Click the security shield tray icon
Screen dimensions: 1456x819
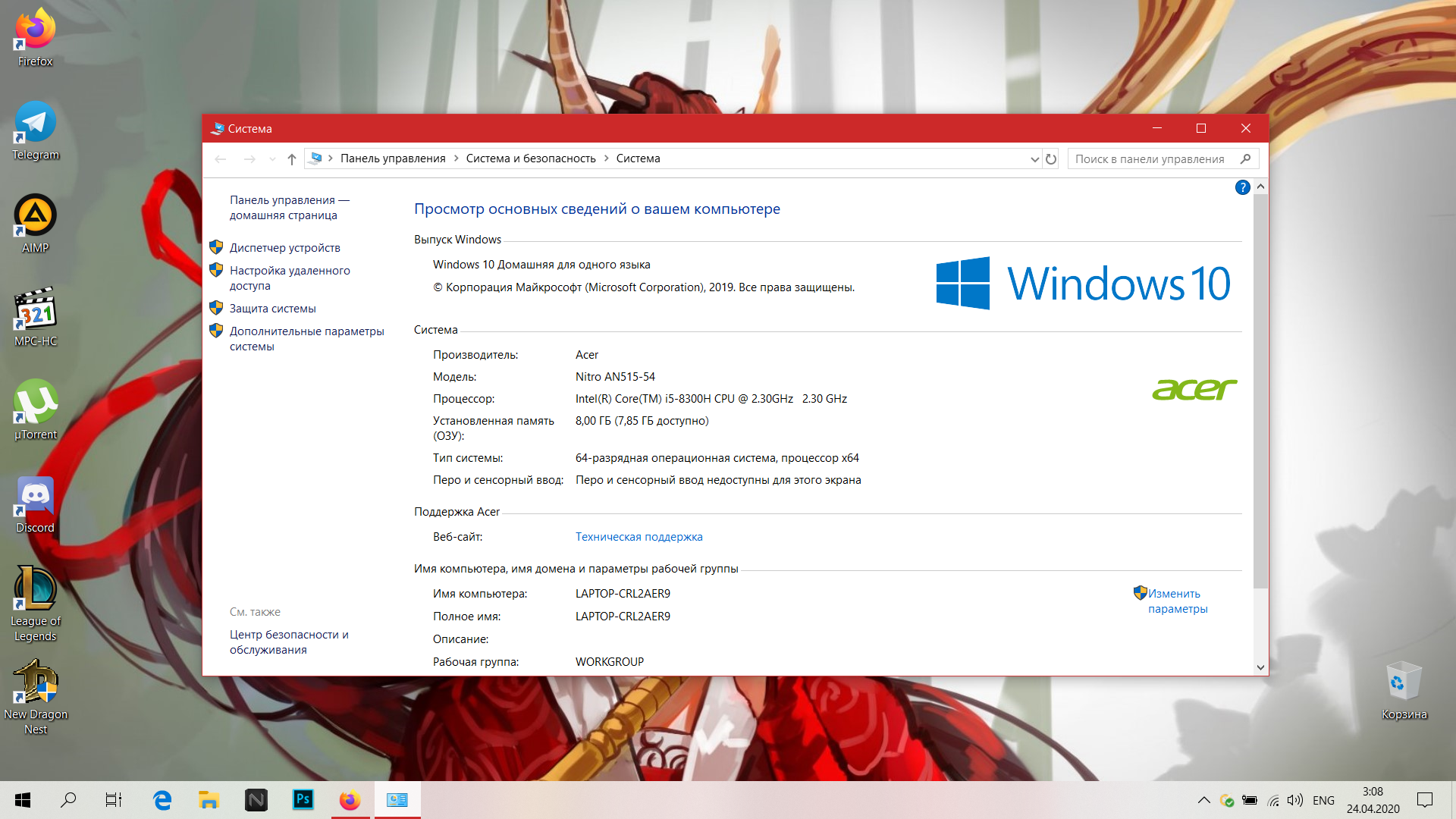(x=1227, y=800)
